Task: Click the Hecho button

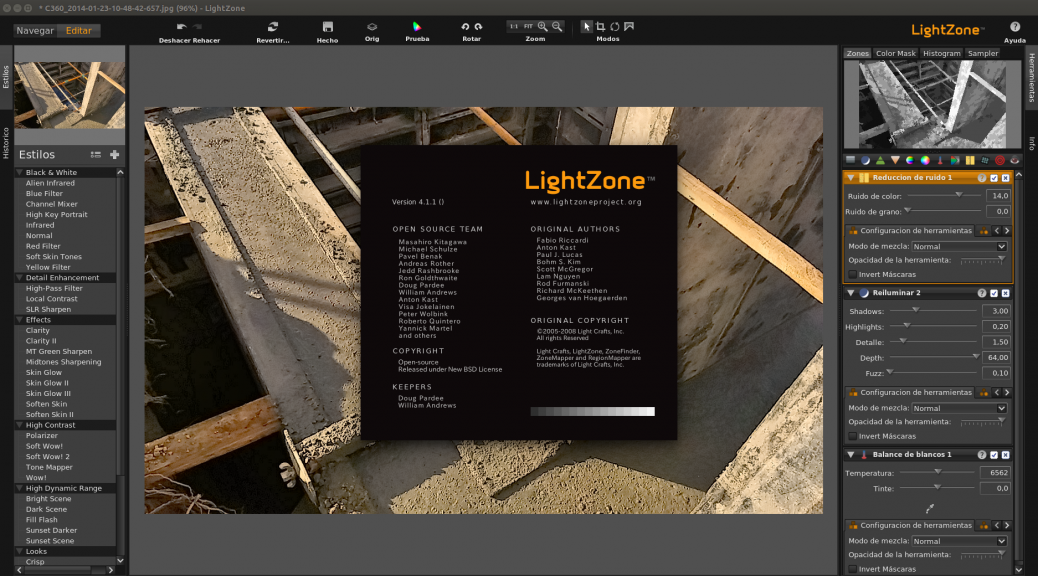Action: (326, 27)
